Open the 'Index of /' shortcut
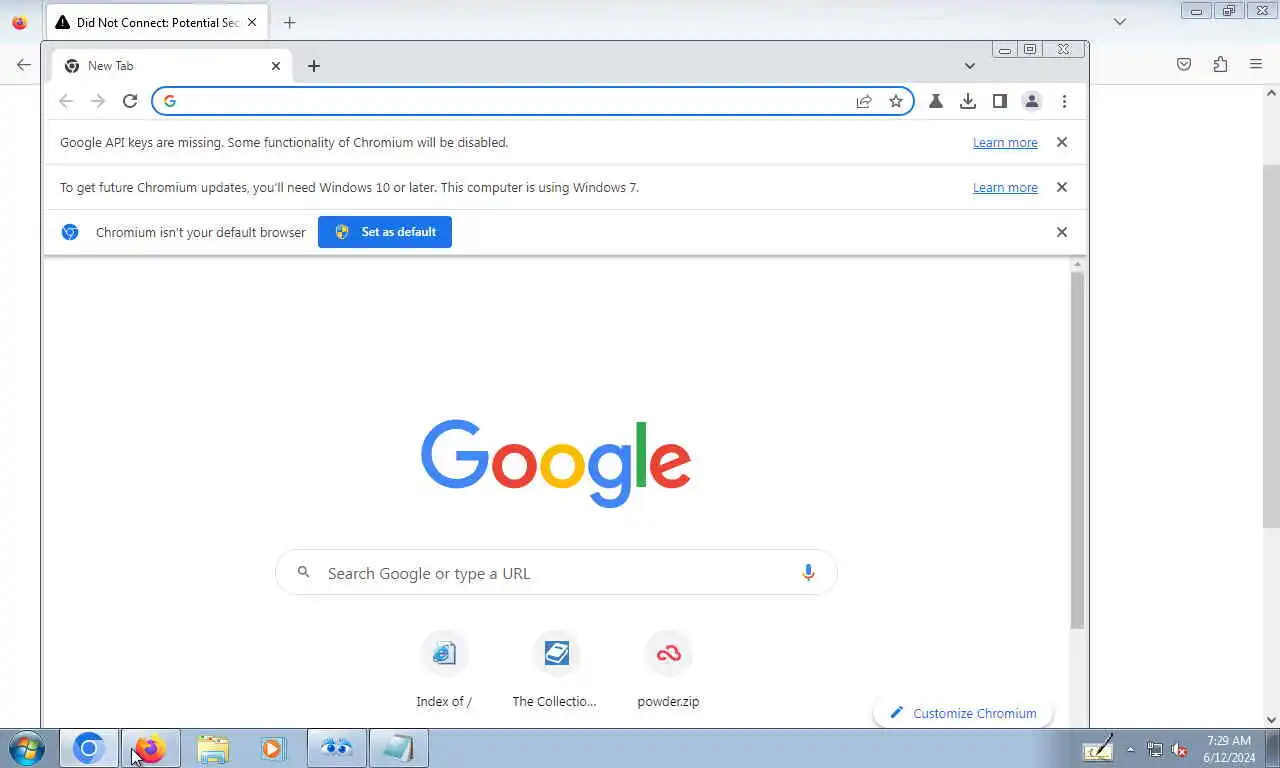 [x=444, y=669]
